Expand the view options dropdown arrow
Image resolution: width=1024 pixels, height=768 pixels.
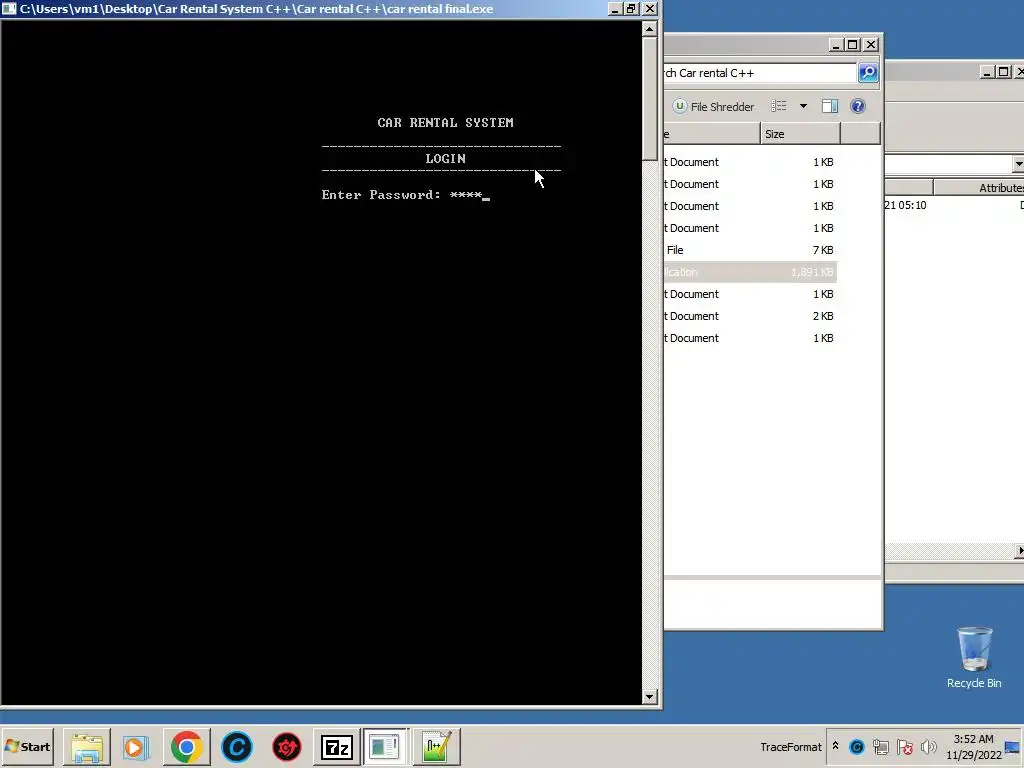pyautogui.click(x=803, y=106)
